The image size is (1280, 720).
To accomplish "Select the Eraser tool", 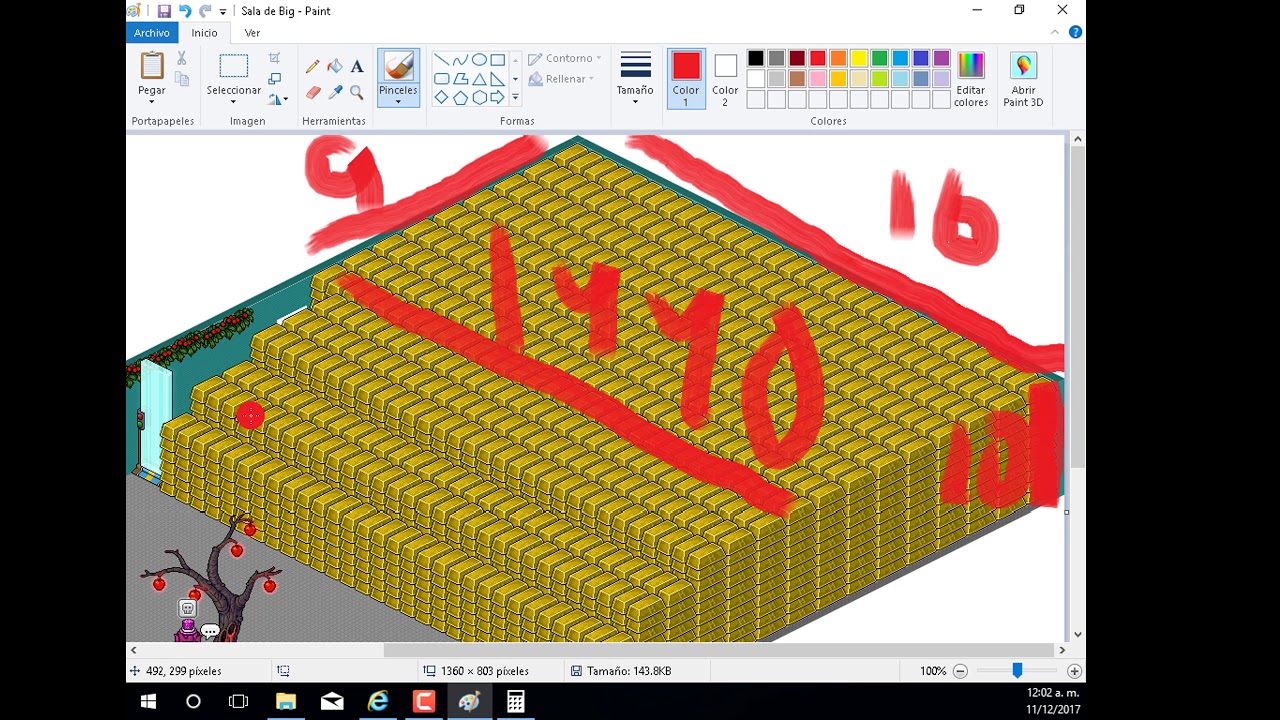I will [313, 92].
